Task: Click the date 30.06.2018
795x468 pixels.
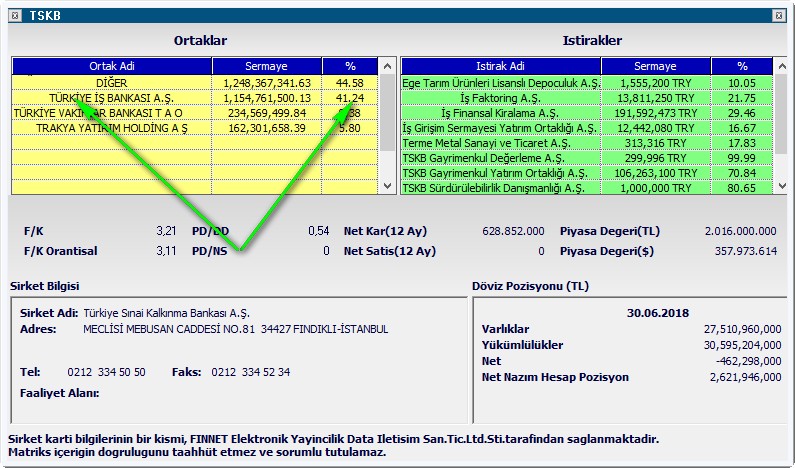Action: point(658,313)
